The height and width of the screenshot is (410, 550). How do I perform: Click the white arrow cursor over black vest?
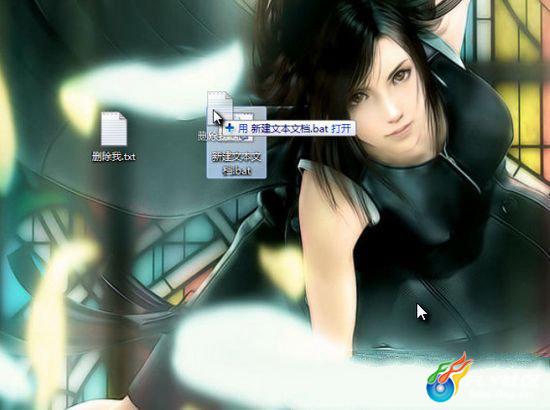tap(421, 312)
